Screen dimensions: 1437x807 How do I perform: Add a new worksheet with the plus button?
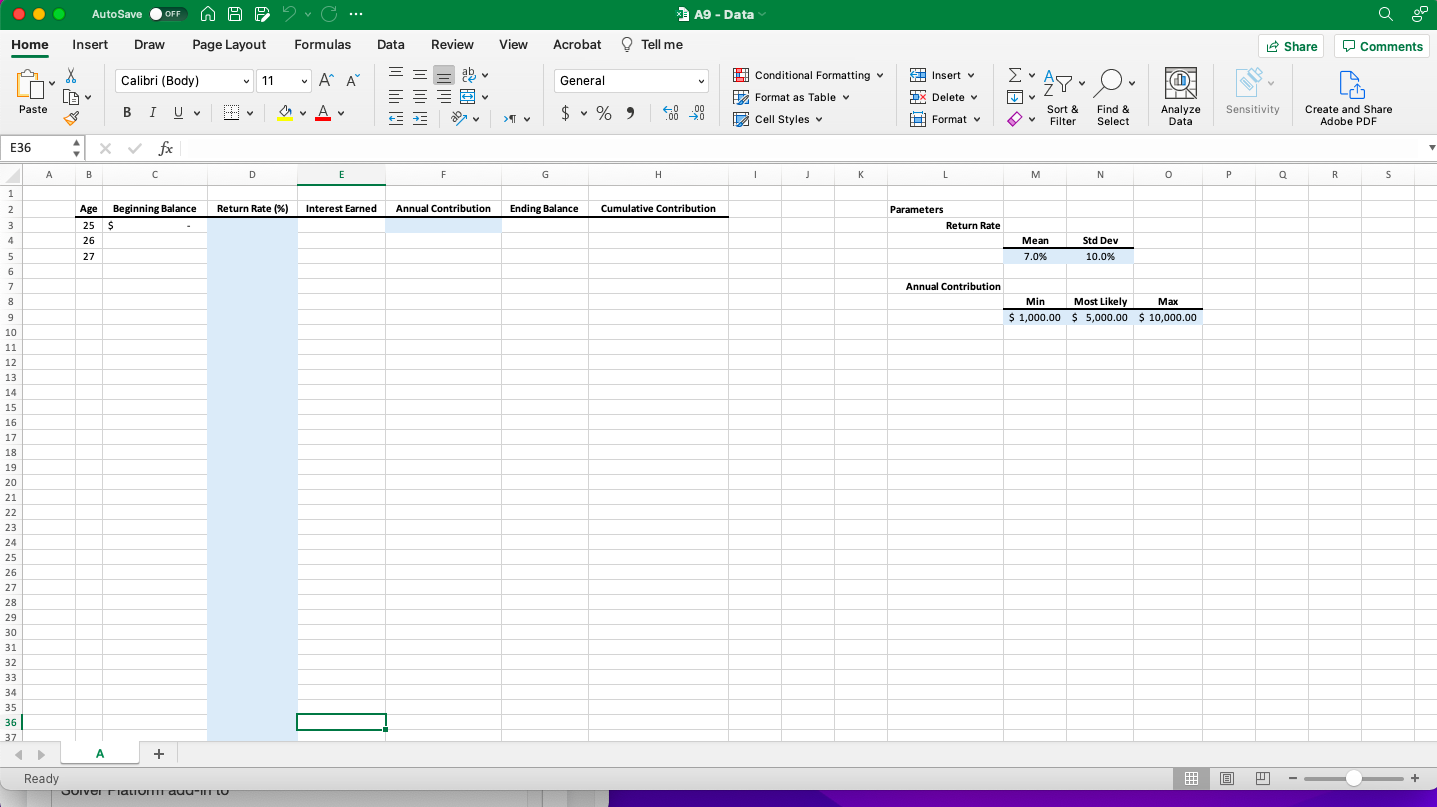coord(158,753)
